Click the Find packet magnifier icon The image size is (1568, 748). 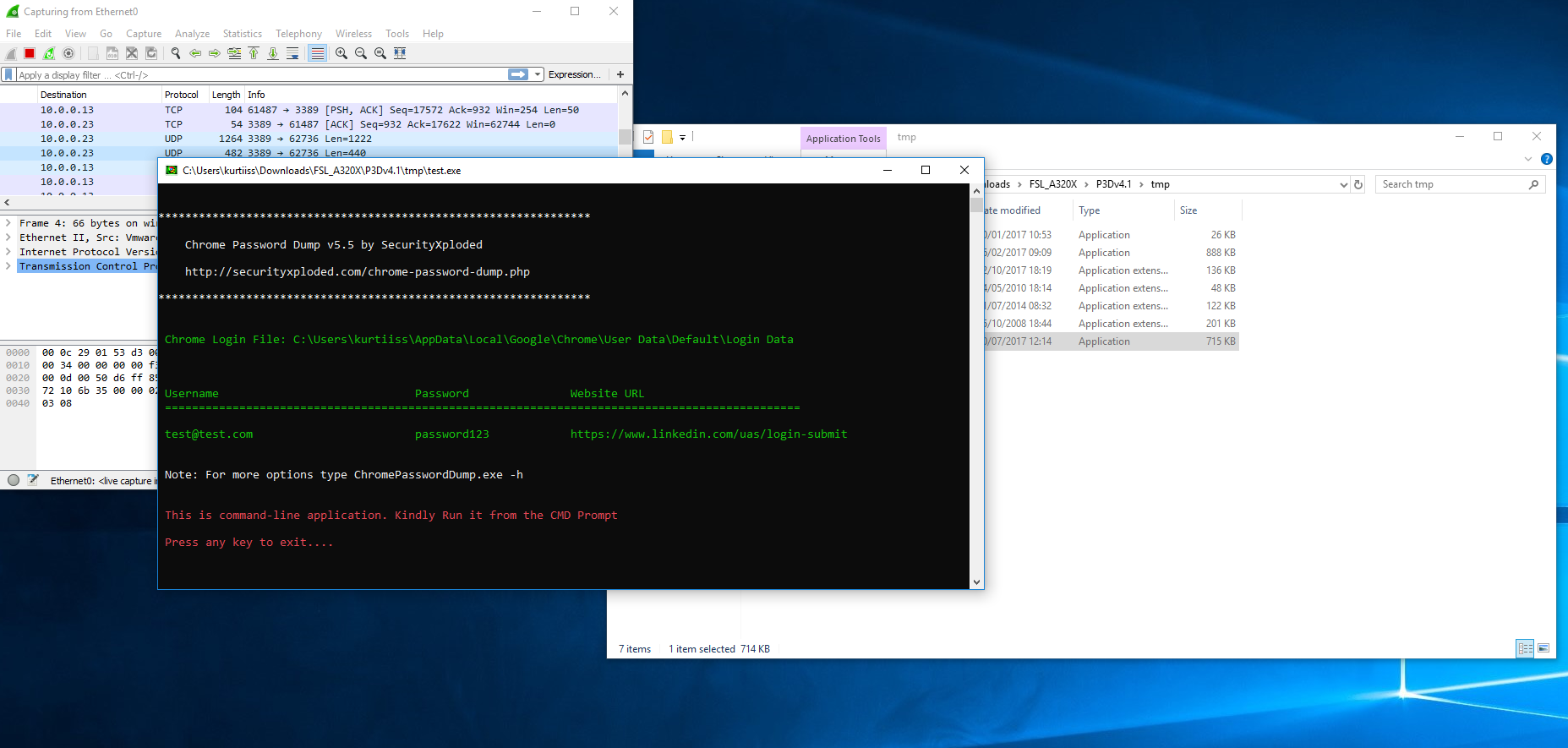[176, 53]
